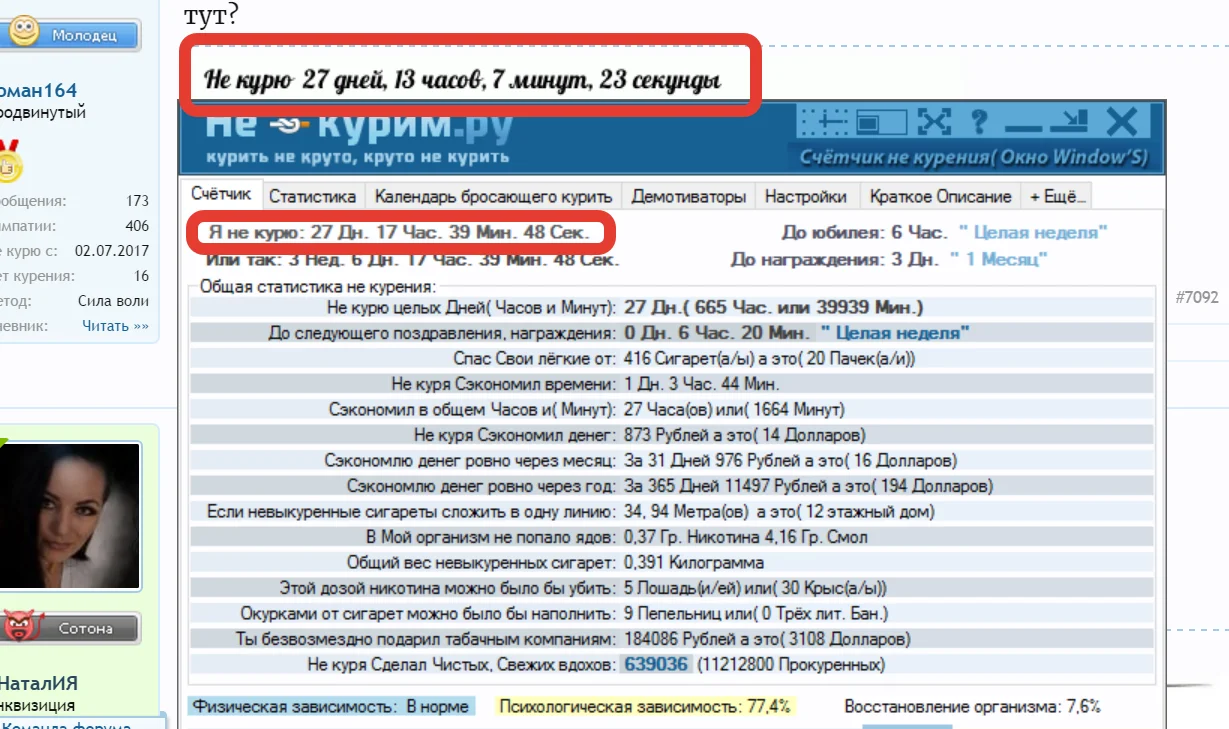Click the До награждения: 3 Дн. text
This screenshot has width=1229, height=729.
pos(835,259)
